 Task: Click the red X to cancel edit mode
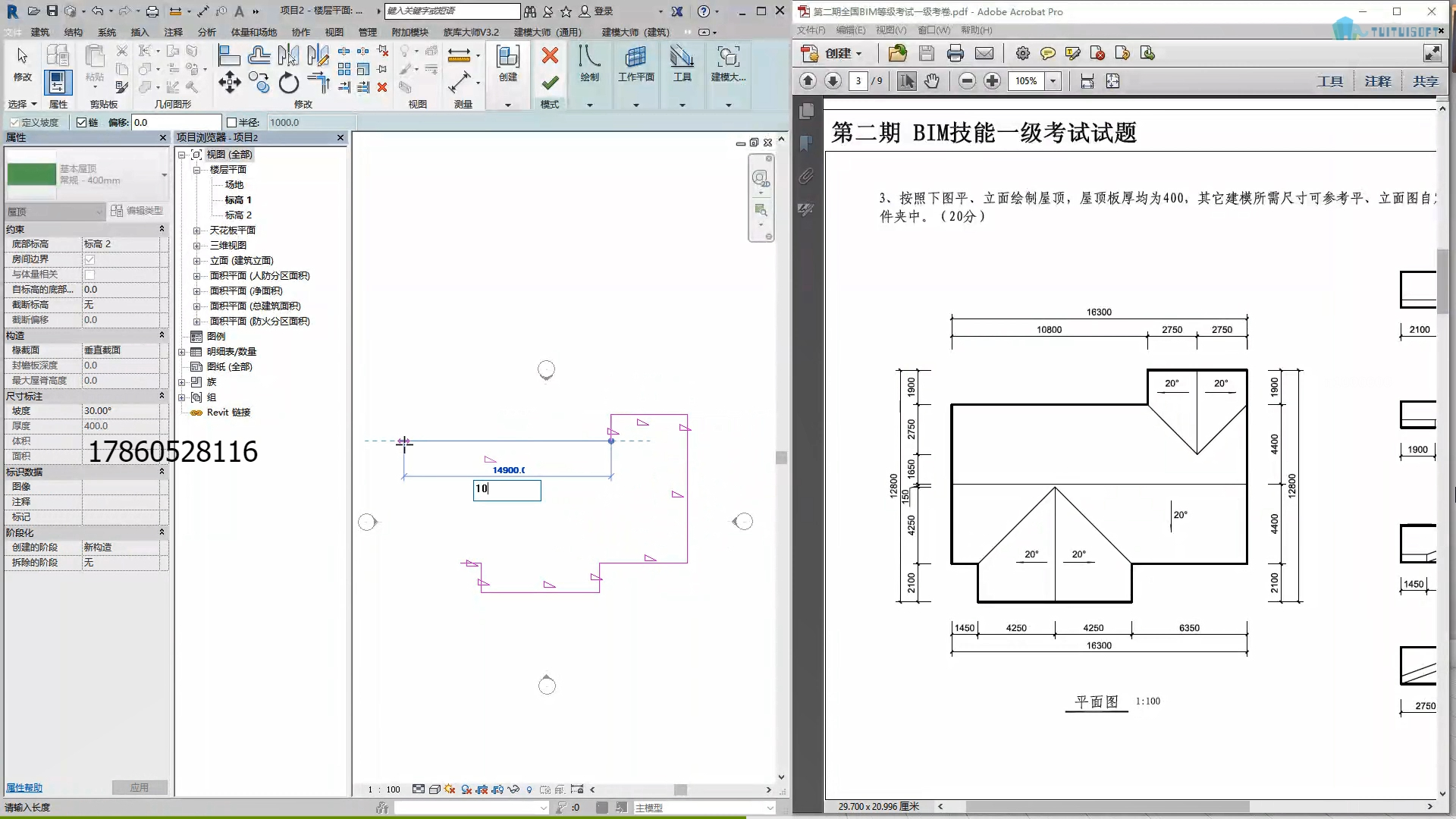tap(551, 55)
